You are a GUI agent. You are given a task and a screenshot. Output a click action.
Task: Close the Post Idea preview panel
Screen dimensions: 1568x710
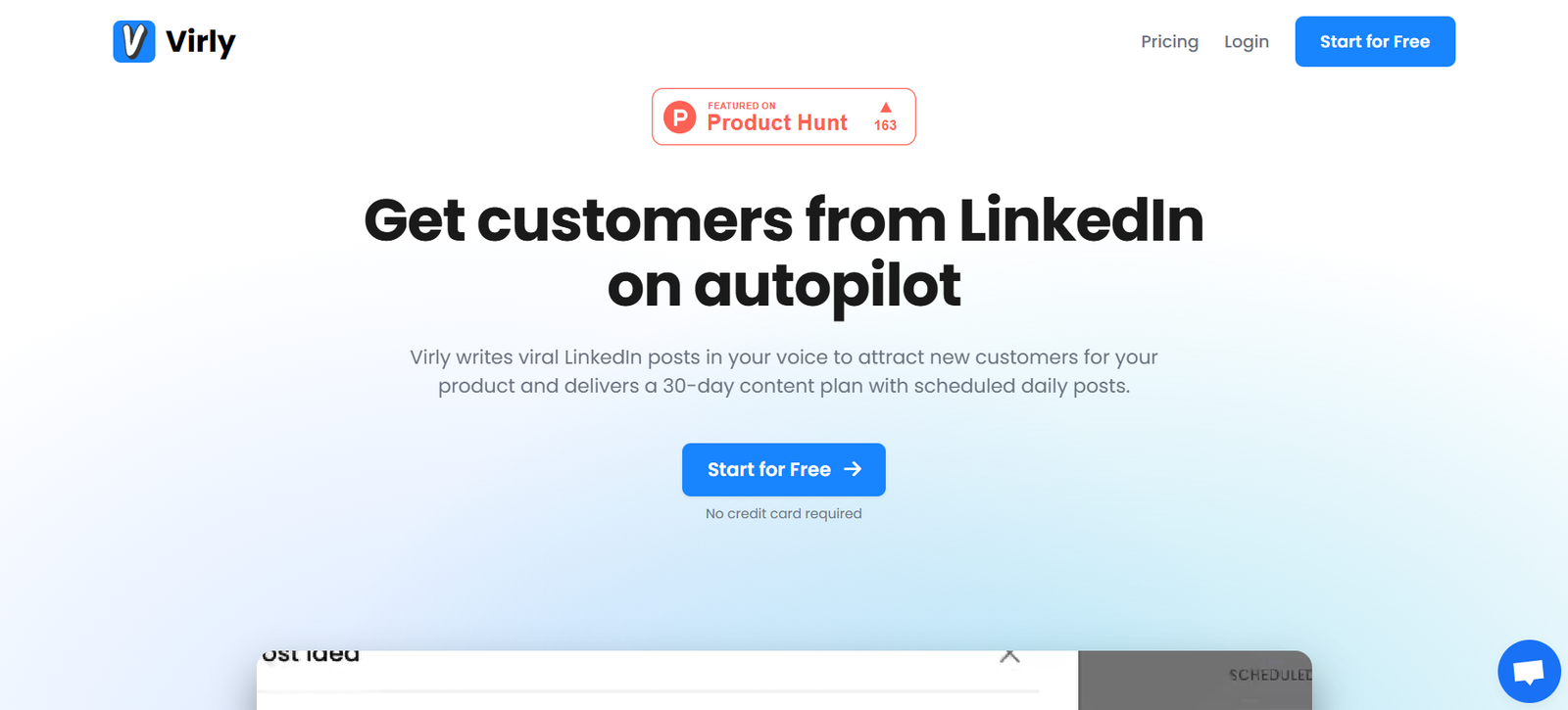pyautogui.click(x=1009, y=655)
